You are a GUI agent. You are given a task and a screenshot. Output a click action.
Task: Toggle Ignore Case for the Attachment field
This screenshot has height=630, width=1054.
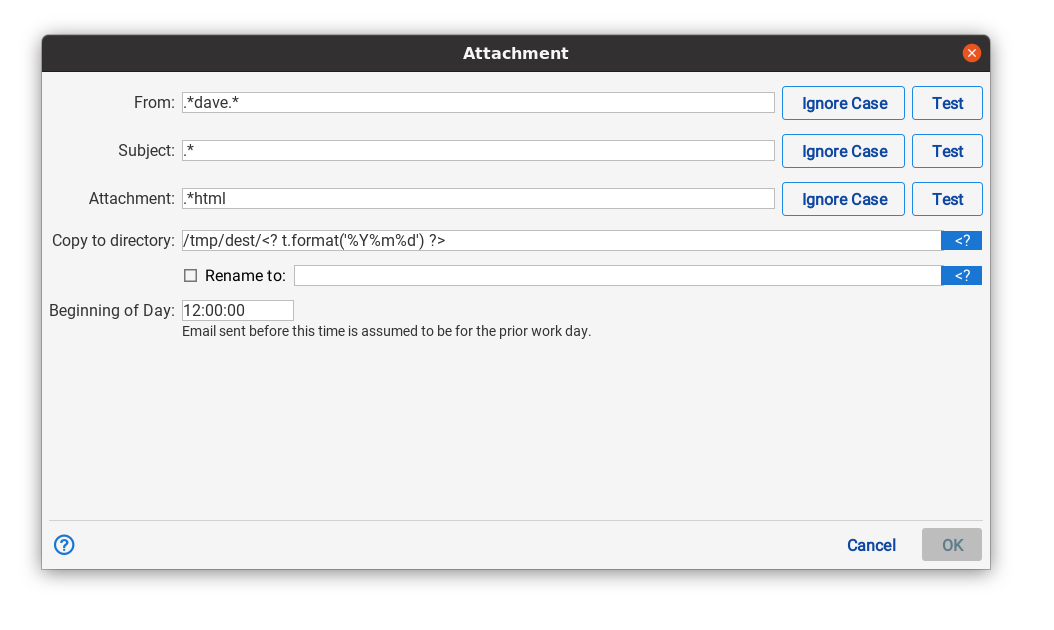pos(843,199)
